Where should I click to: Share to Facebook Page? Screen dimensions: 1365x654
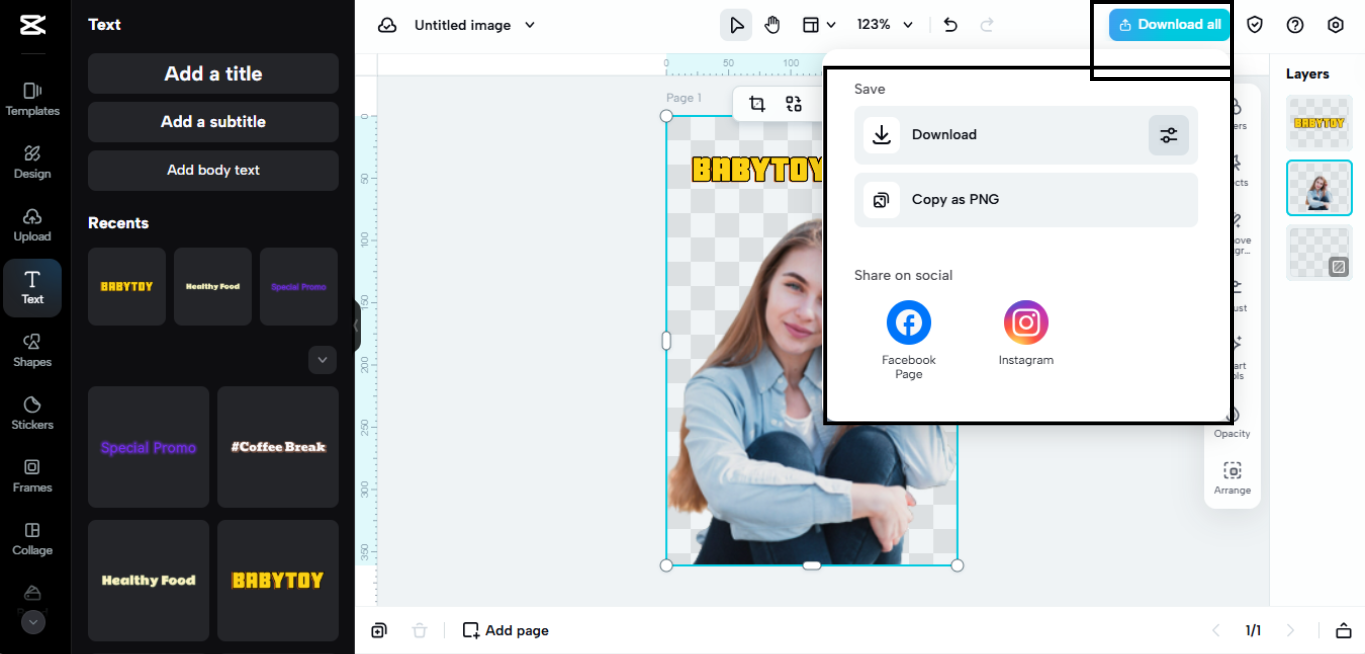pyautogui.click(x=909, y=340)
